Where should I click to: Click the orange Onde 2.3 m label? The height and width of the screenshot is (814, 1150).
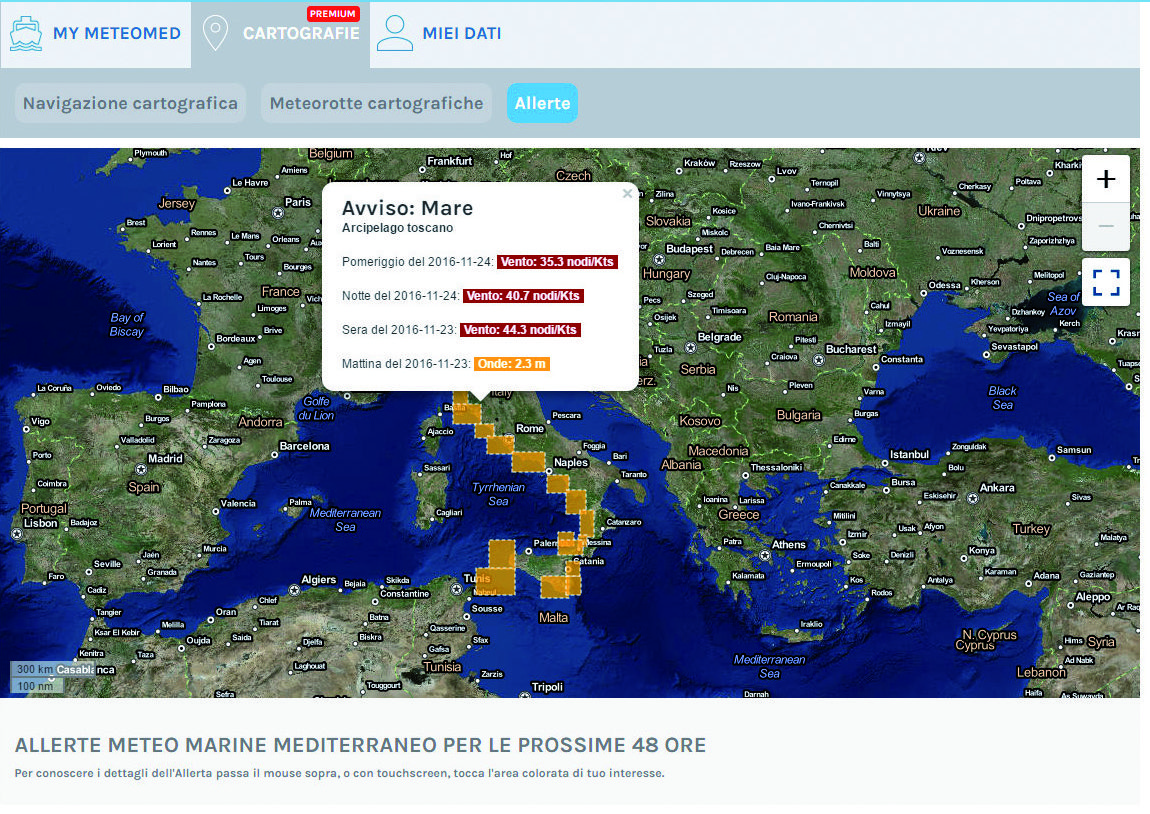512,364
